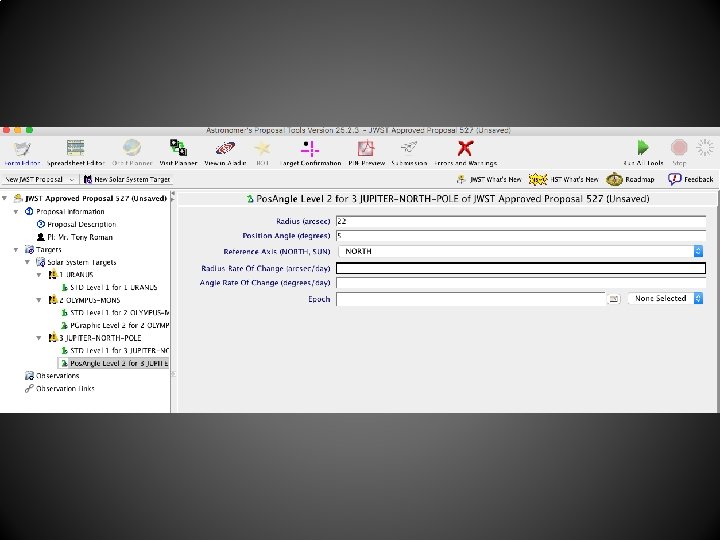Collapse the JWST Approved Proposal 527 tree node
The width and height of the screenshot is (720, 540).
[5, 198]
